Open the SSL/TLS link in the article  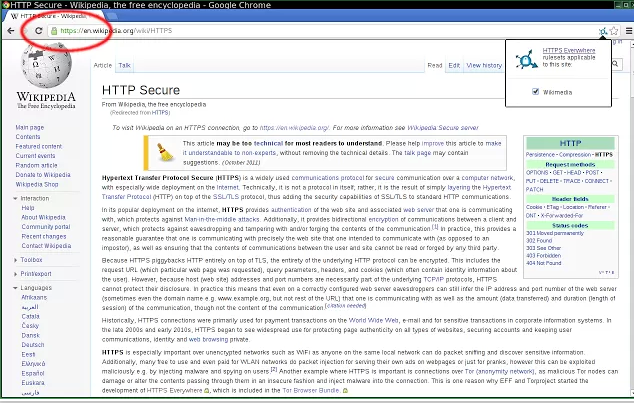pyautogui.click(x=226, y=197)
